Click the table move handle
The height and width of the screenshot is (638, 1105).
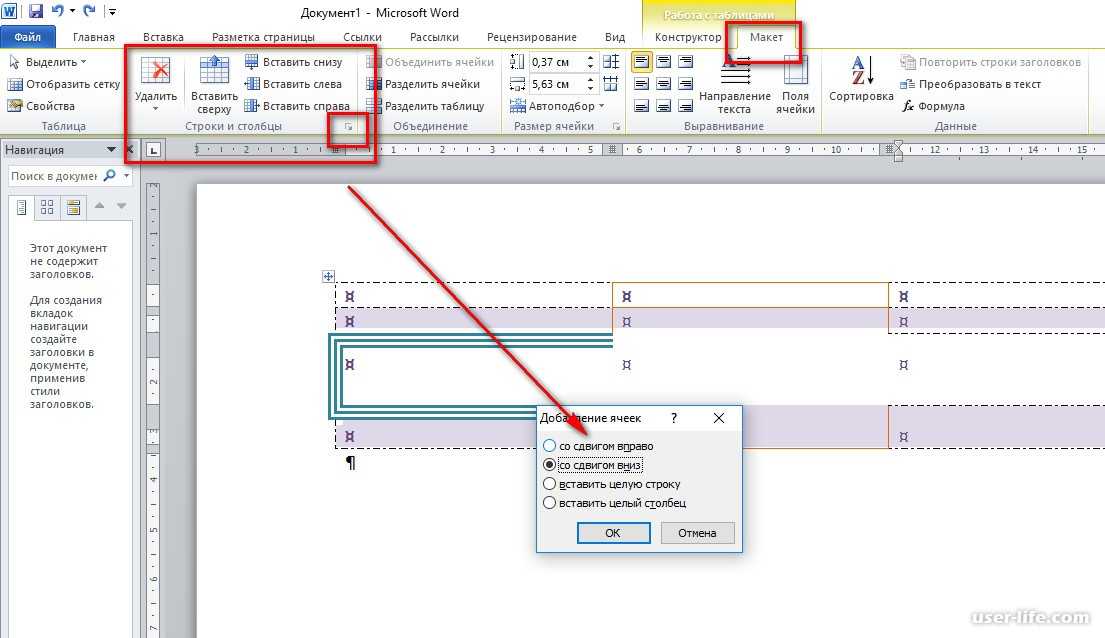328,276
